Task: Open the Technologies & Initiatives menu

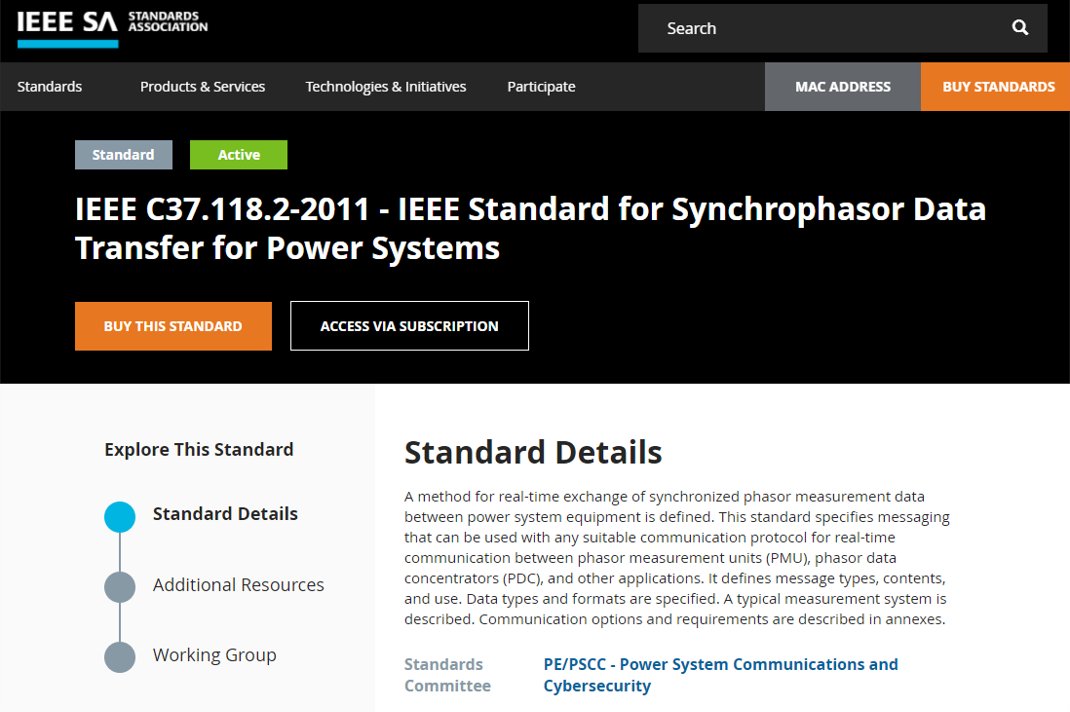Action: (386, 87)
